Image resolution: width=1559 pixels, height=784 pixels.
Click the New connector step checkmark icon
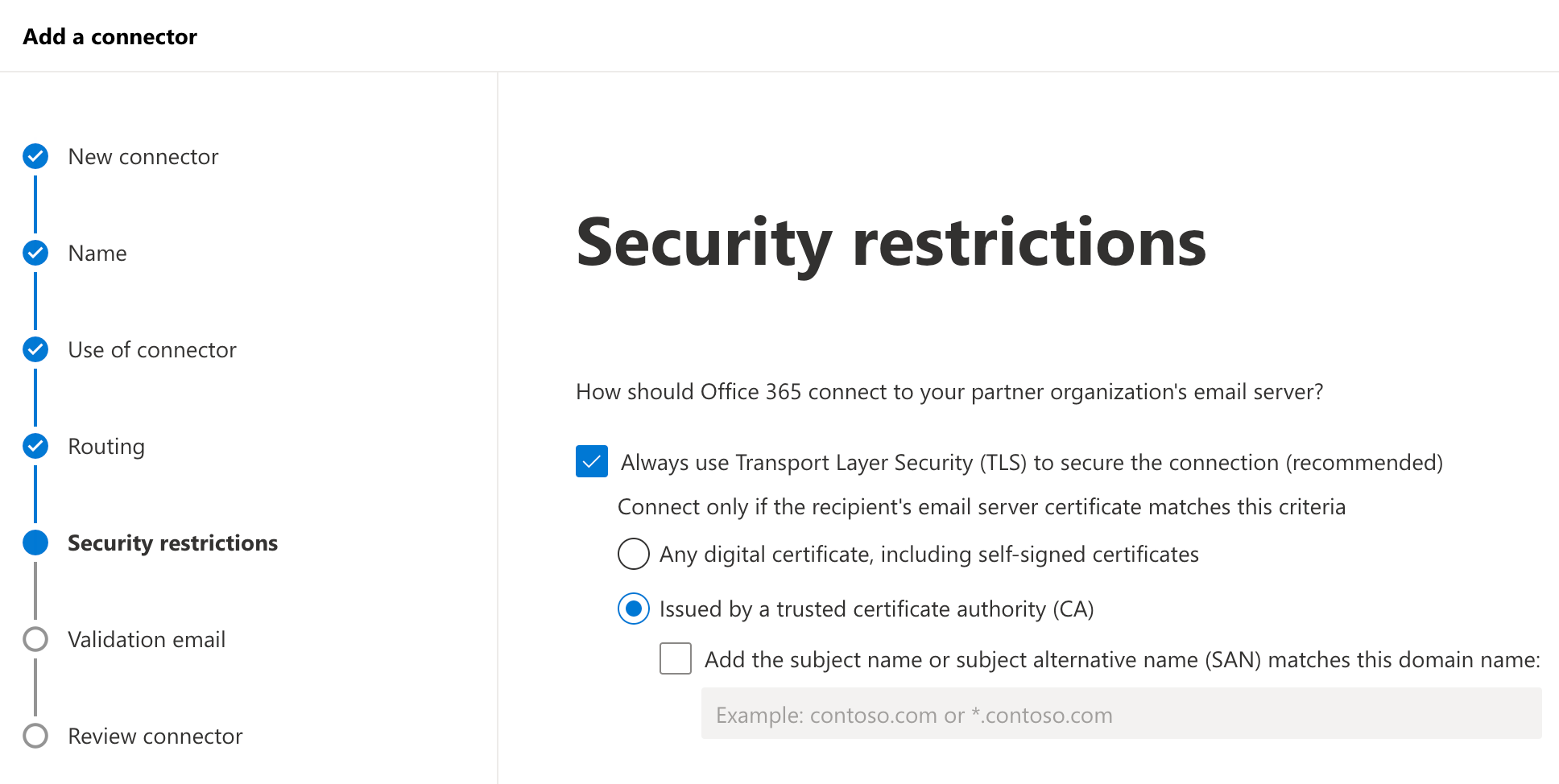click(35, 156)
